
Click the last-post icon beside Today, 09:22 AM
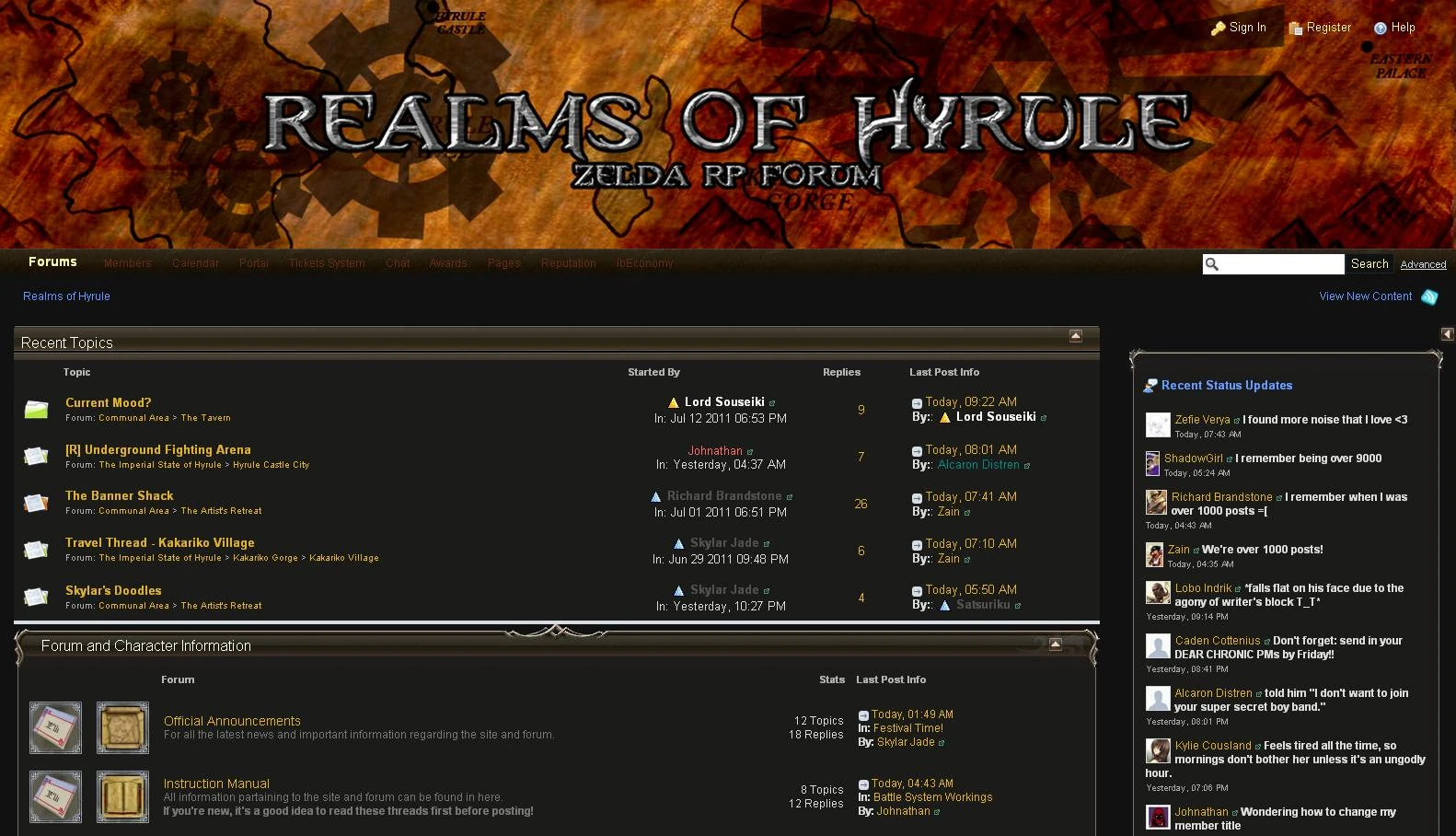click(x=917, y=403)
